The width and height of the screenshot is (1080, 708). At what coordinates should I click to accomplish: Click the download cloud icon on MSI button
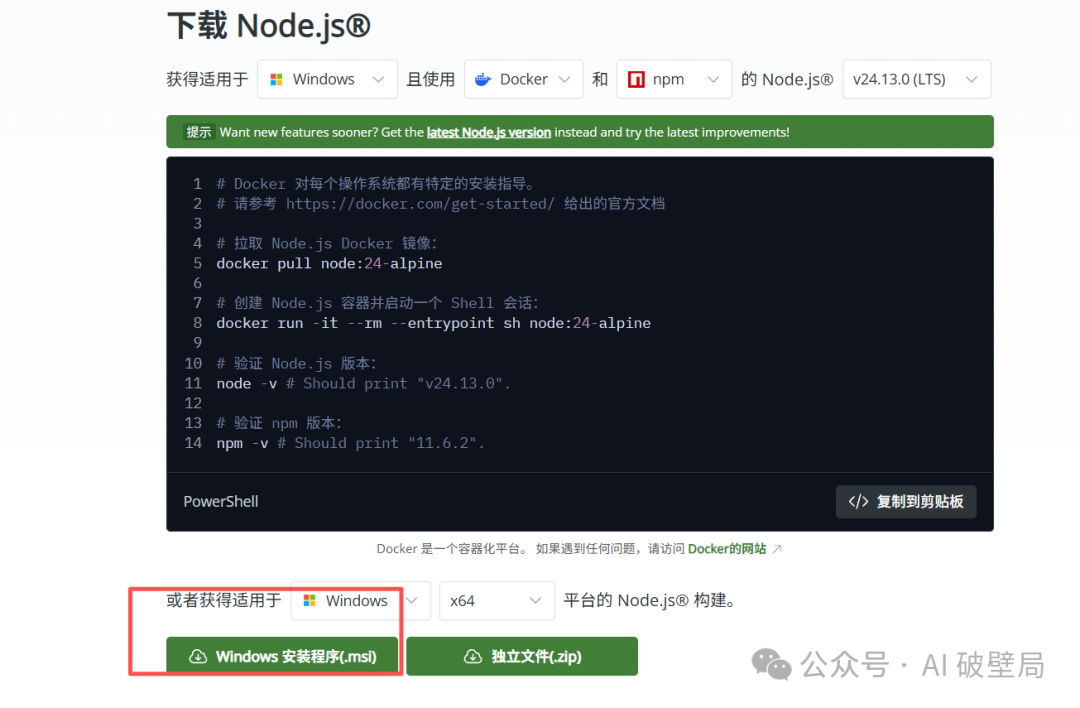[x=198, y=656]
